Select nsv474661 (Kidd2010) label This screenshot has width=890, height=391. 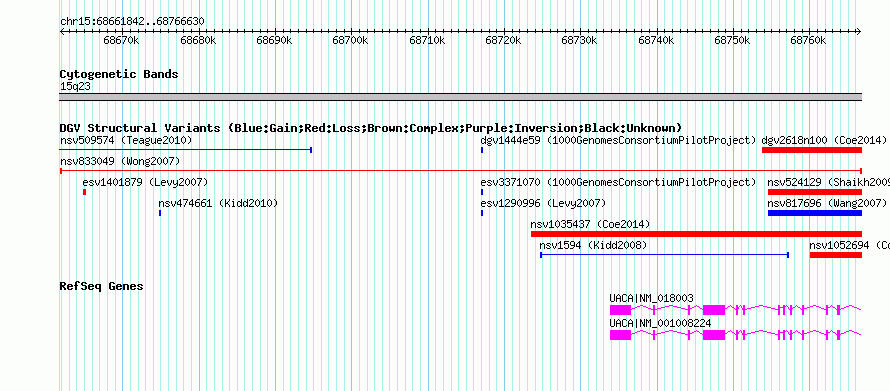(219, 203)
